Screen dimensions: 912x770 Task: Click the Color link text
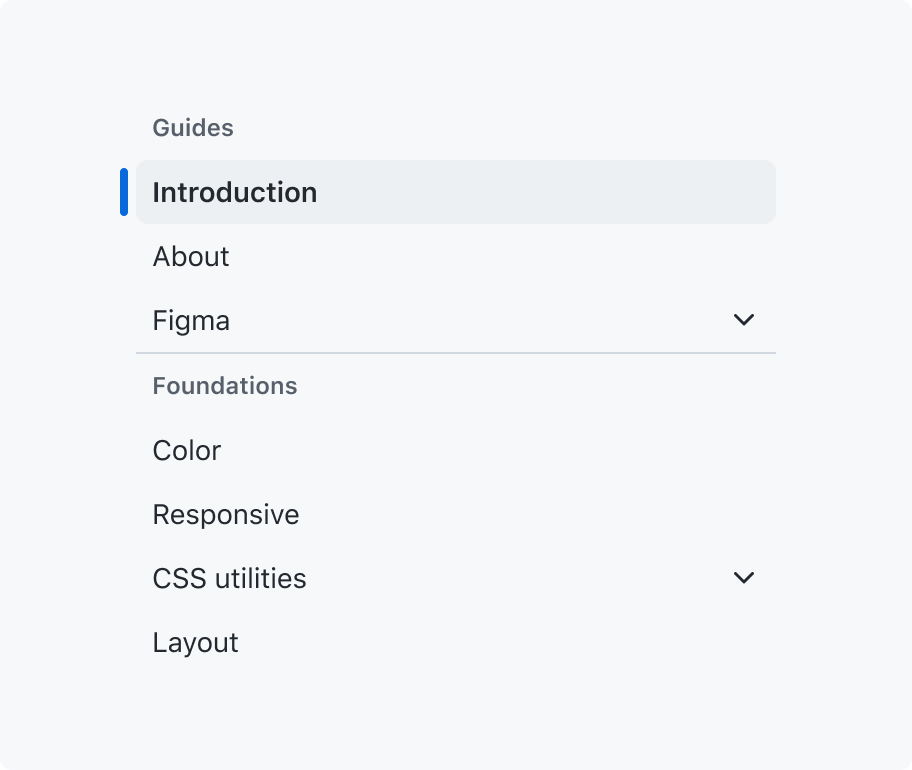187,450
